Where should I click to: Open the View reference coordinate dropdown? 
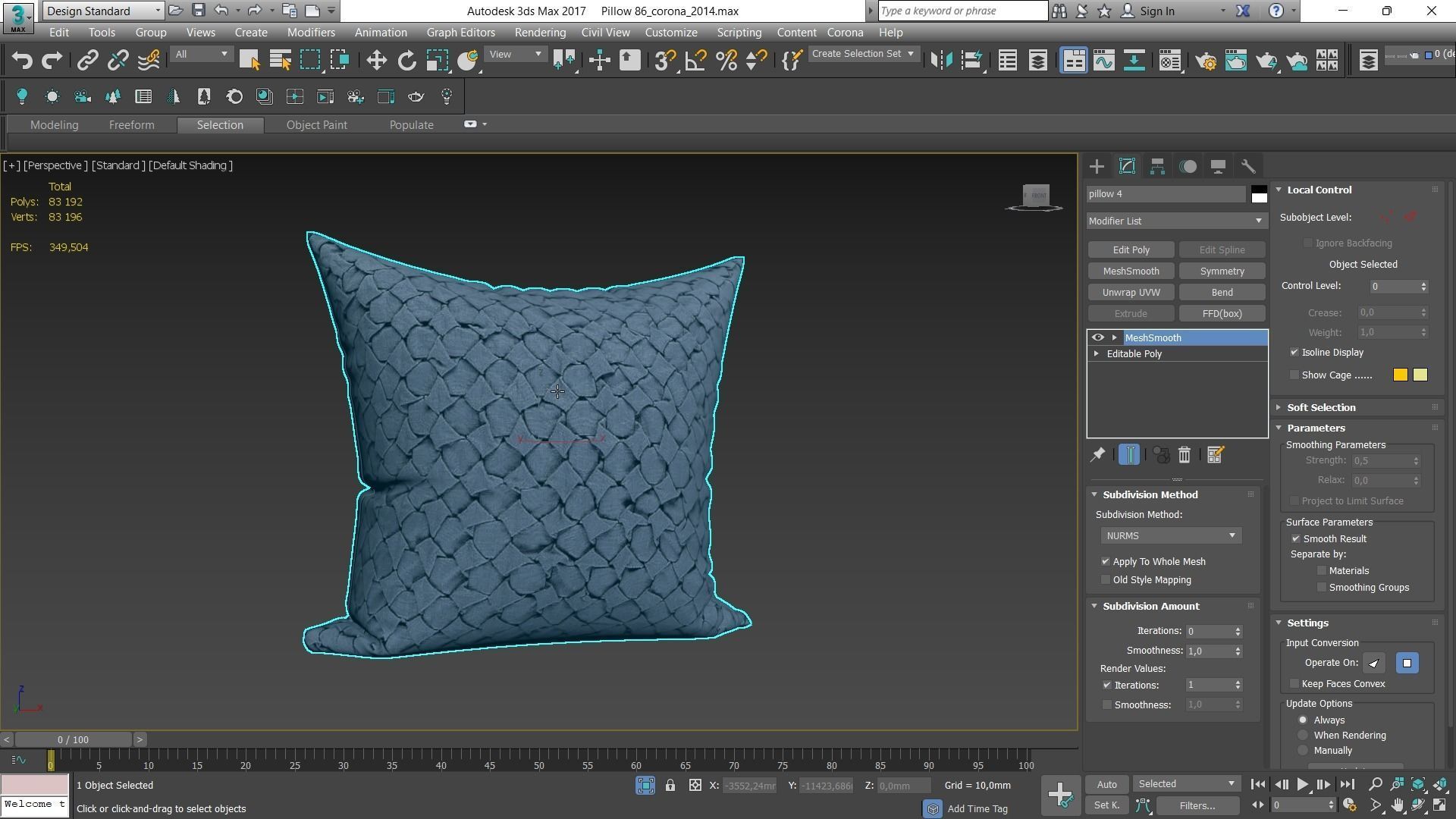(x=516, y=54)
